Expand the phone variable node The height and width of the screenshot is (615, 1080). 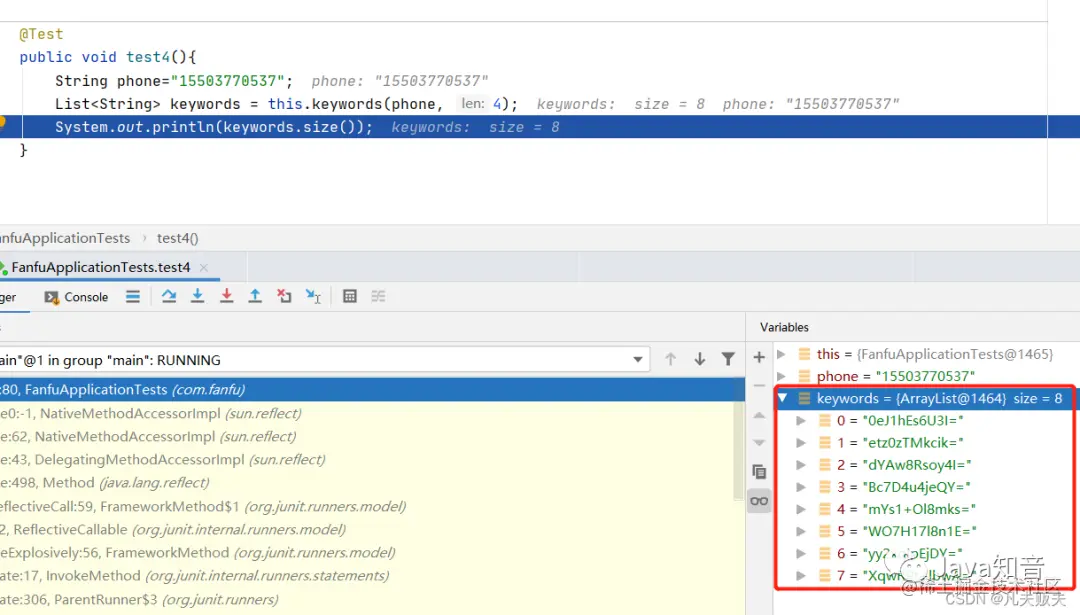tap(781, 376)
